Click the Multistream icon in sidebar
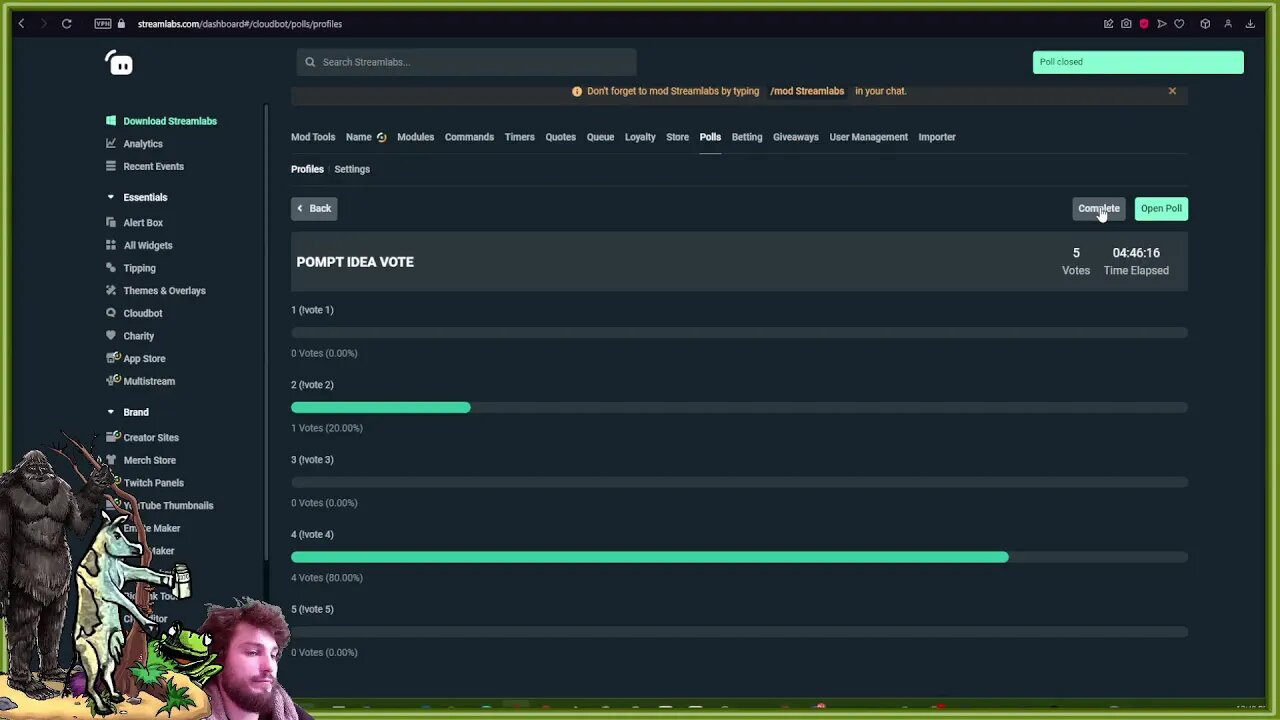 click(x=112, y=381)
